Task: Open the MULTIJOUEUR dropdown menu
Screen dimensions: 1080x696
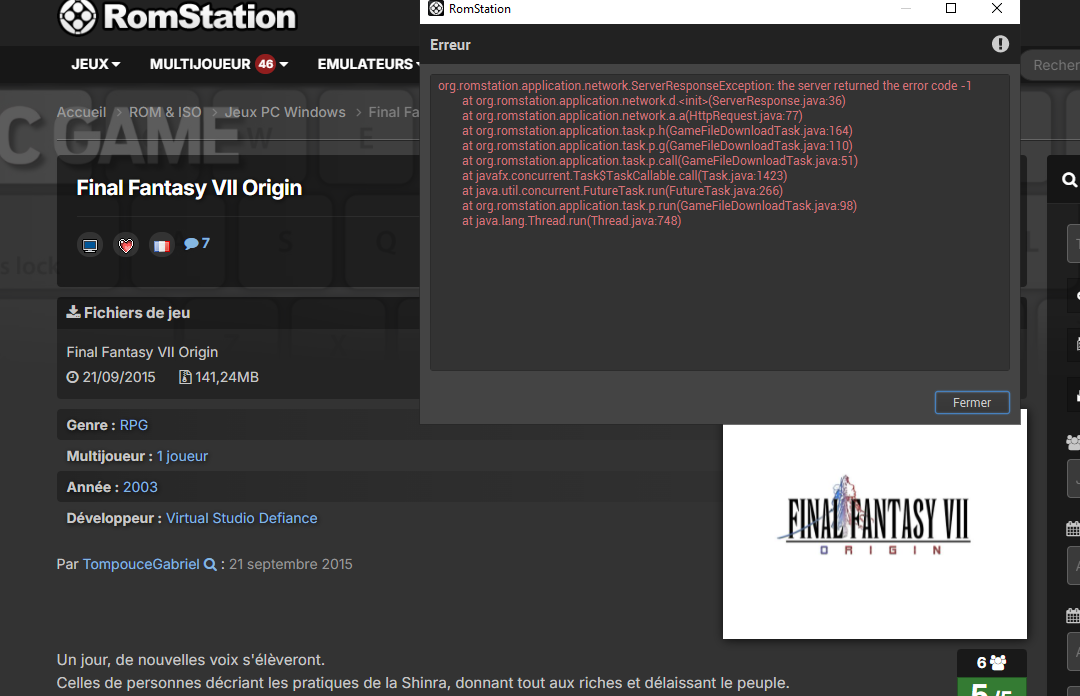Action: 219,64
